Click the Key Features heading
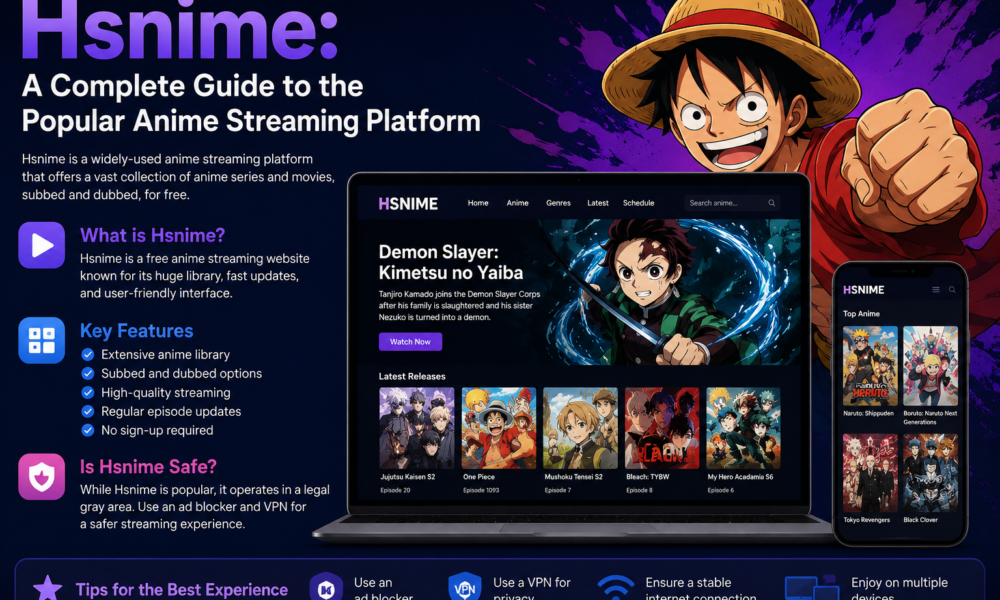1000x600 pixels. tap(136, 330)
